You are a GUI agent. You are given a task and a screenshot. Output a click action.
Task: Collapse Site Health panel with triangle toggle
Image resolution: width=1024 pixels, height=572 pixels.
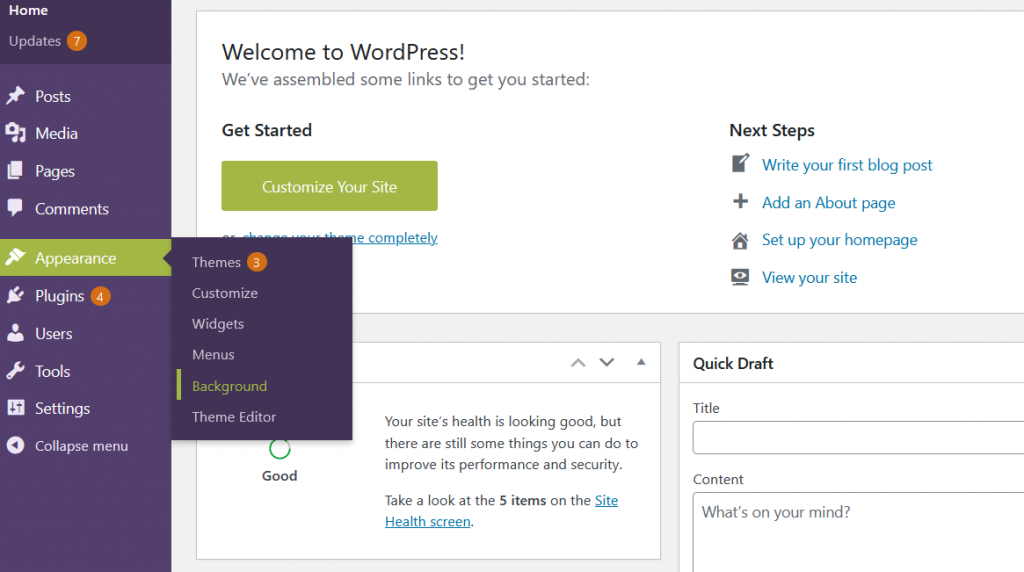pos(641,362)
